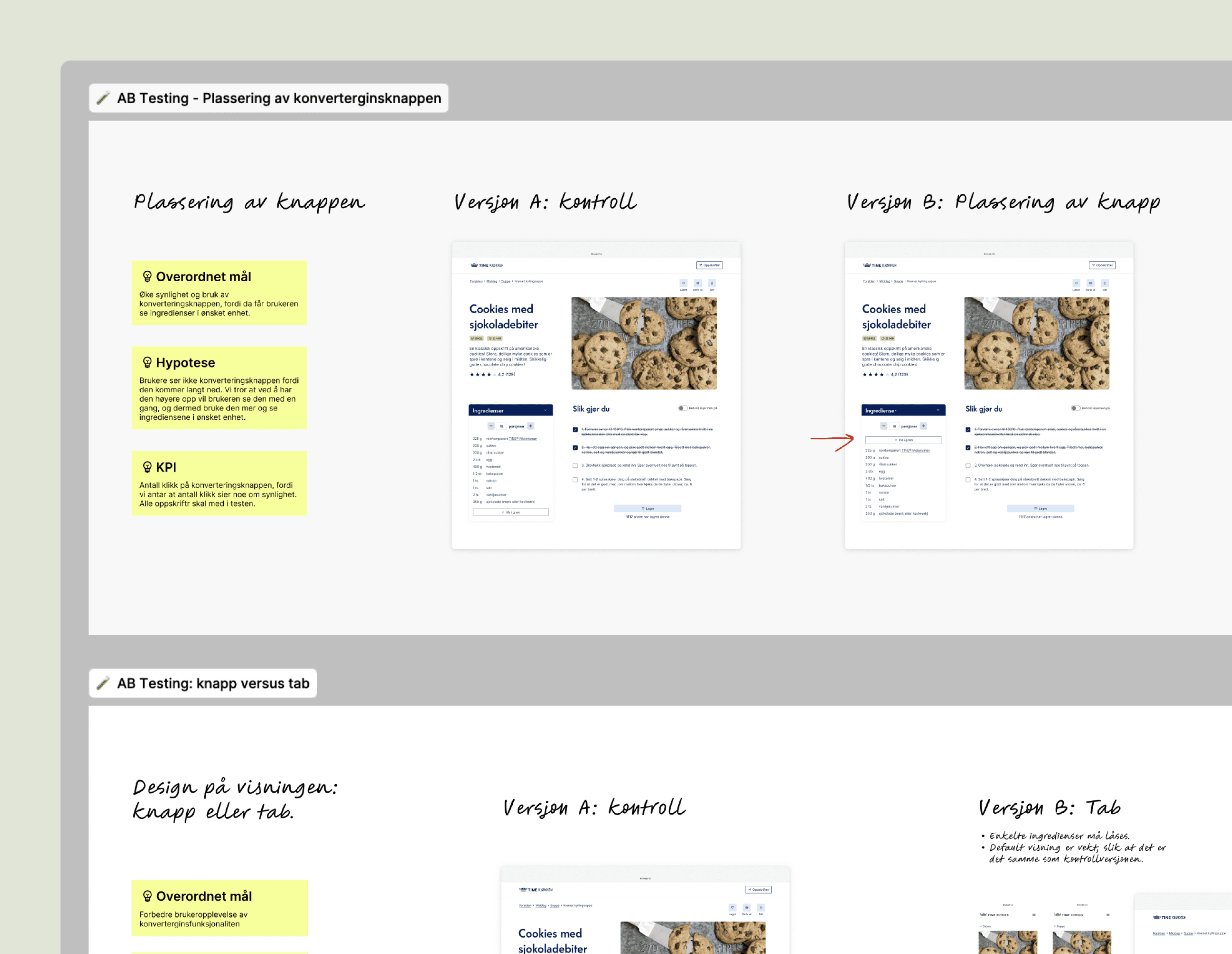Click Middag breadcrumb in placement Version A
1232x954 pixels.
[492, 281]
